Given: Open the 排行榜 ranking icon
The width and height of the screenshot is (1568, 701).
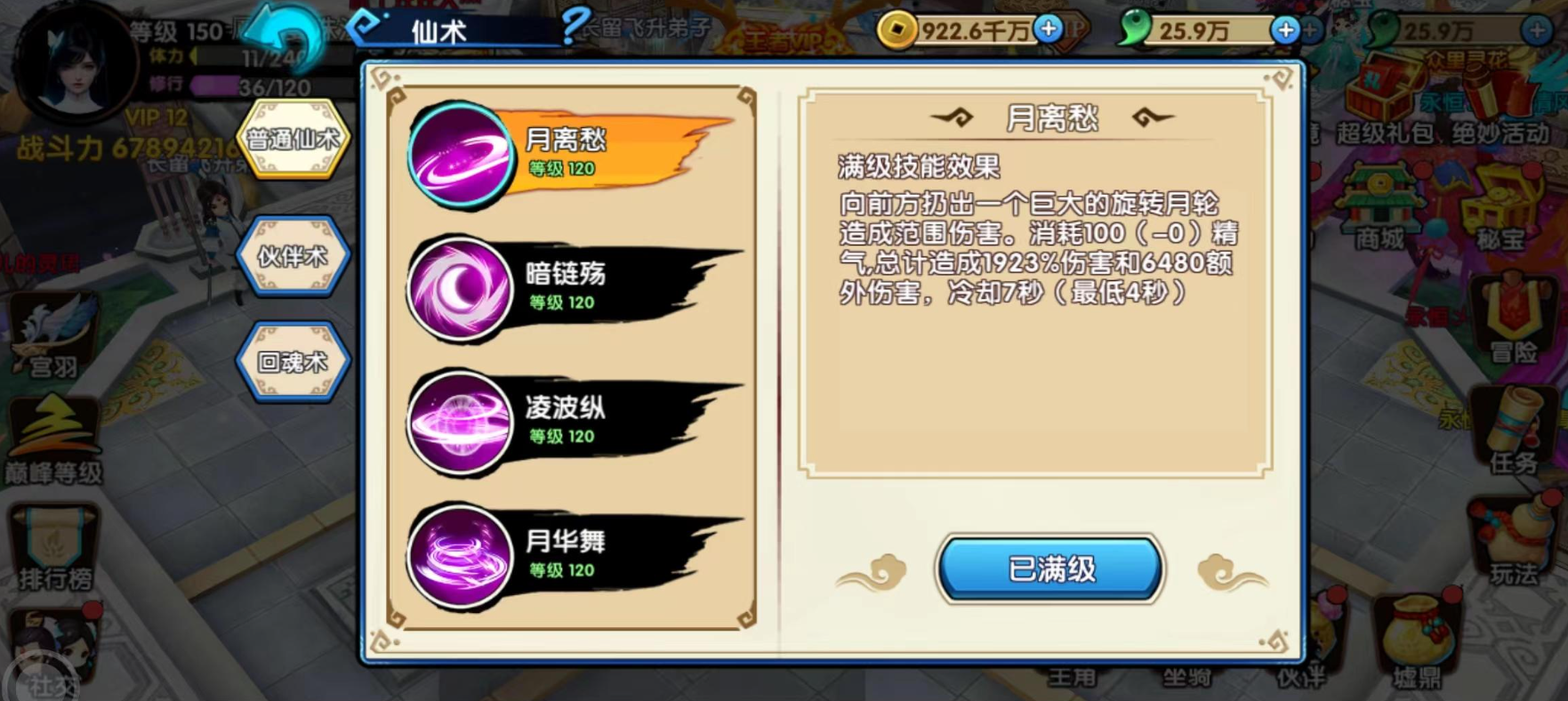Looking at the screenshot, I should (x=55, y=548).
